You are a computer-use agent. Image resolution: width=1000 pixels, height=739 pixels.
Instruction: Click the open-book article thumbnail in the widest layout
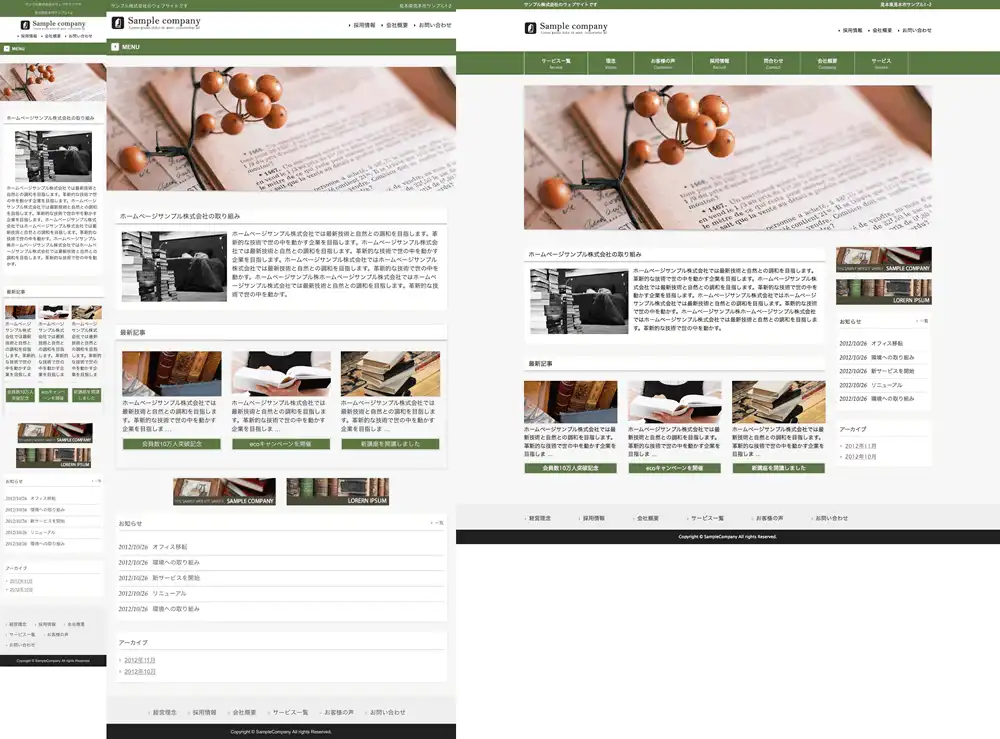(x=674, y=401)
